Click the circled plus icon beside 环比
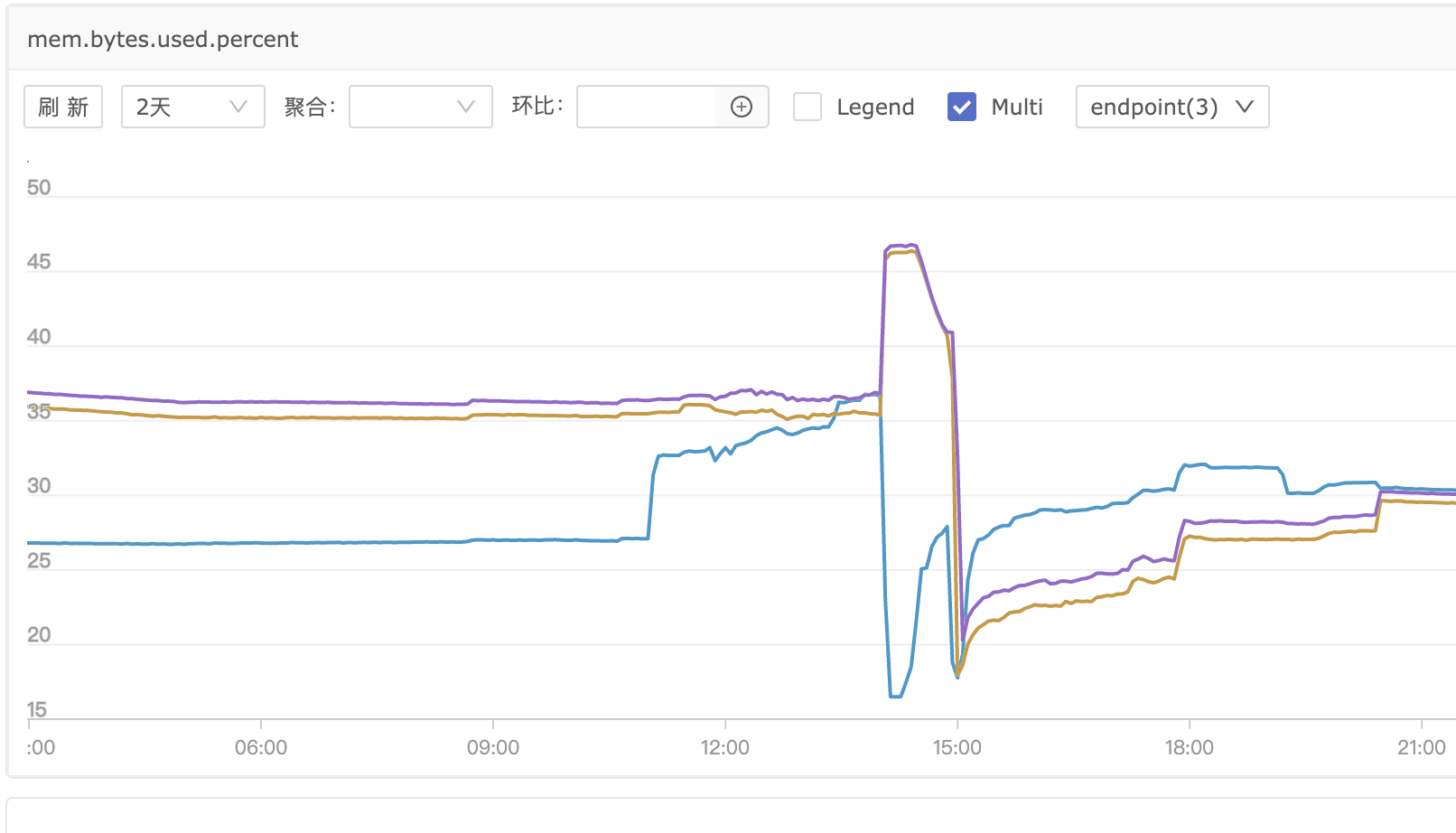Viewport: 1456px width, 833px height. pos(742,108)
